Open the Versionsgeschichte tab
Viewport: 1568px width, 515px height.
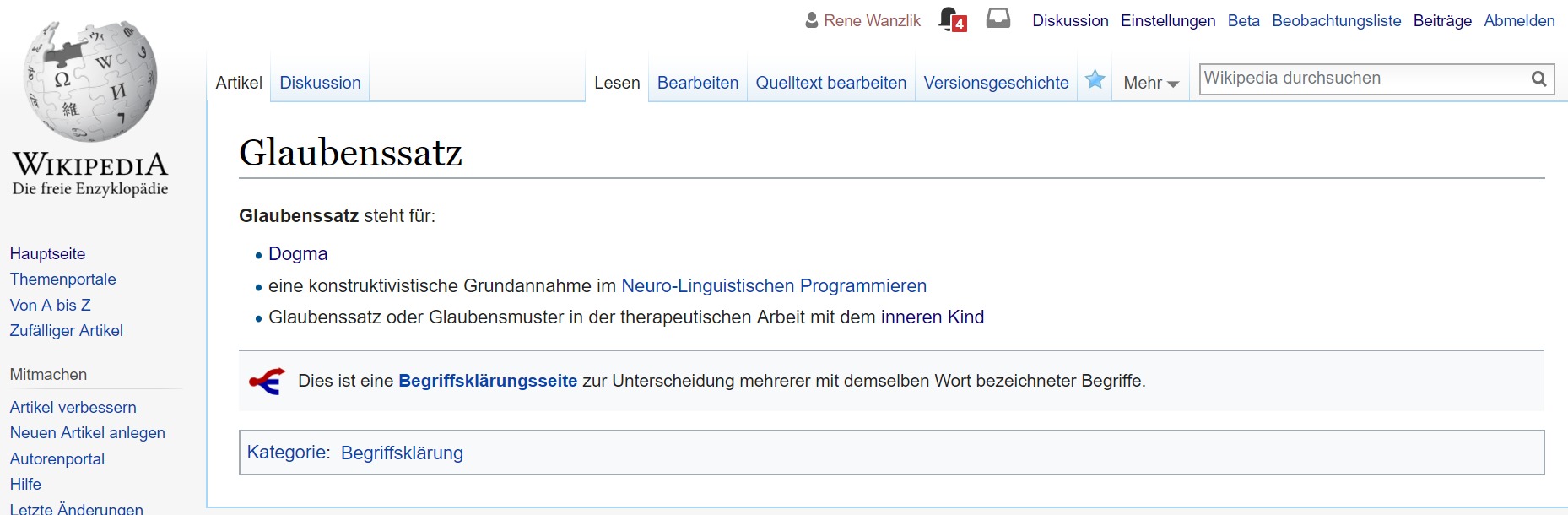[x=996, y=83]
